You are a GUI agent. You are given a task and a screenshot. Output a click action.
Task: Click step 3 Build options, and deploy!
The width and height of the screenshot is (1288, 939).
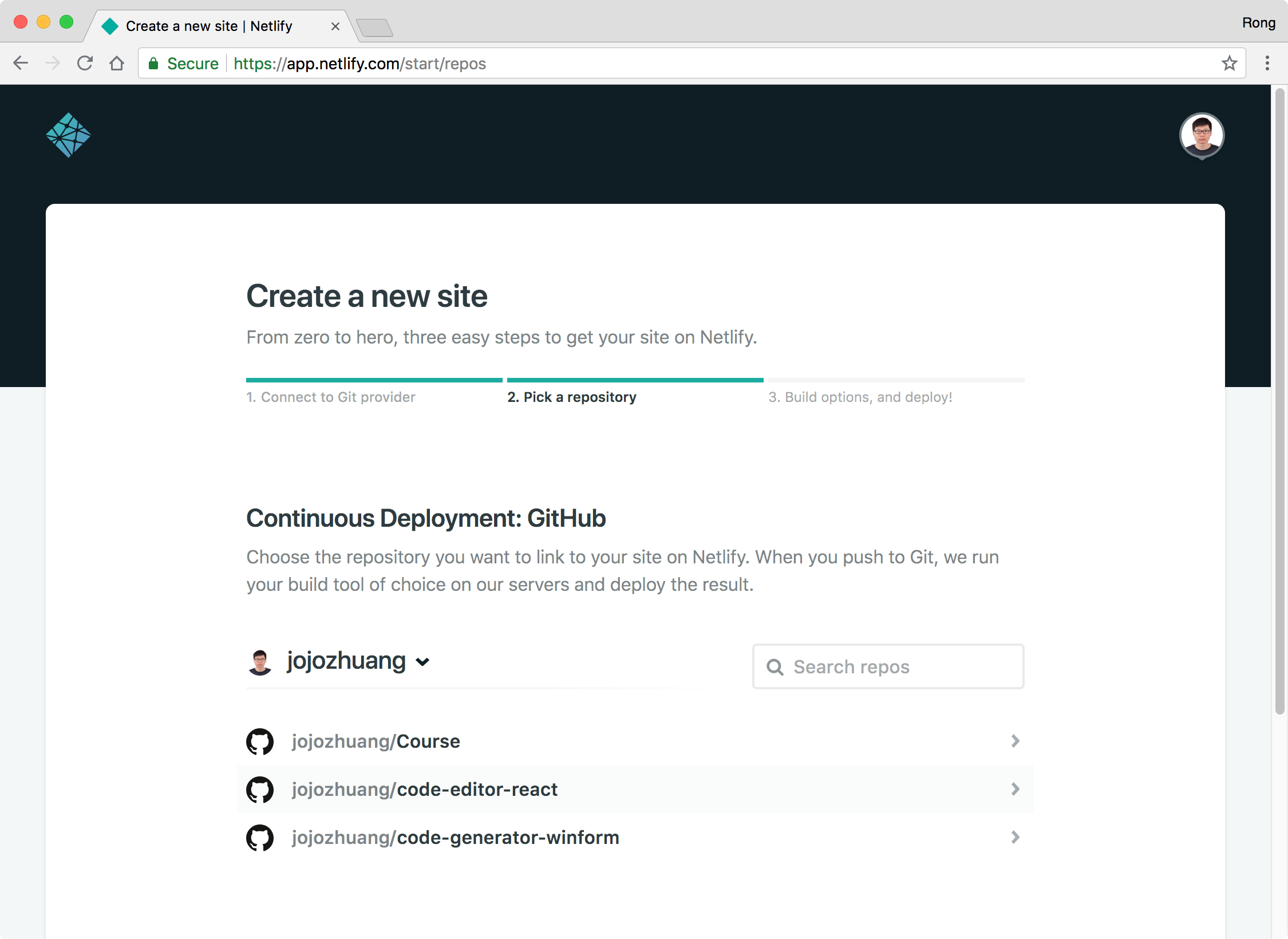(x=860, y=397)
